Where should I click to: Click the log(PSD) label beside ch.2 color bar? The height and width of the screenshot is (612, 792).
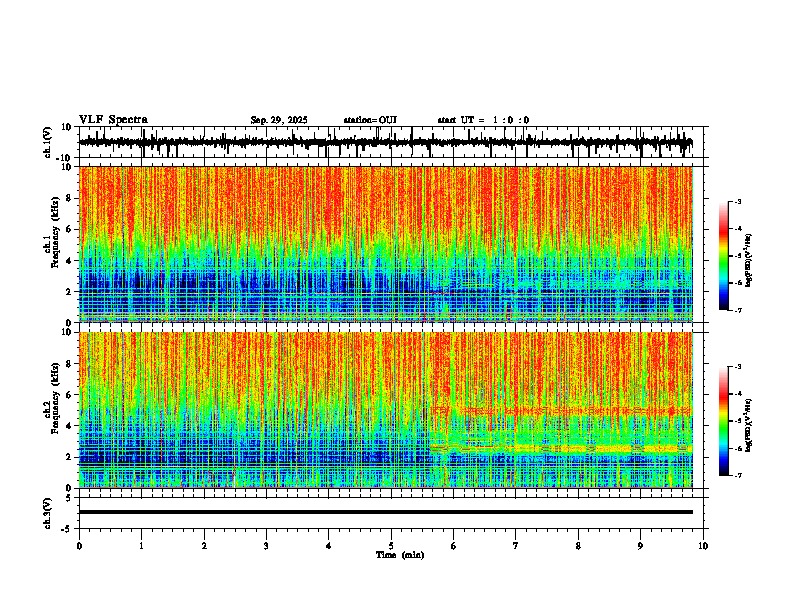tap(748, 425)
